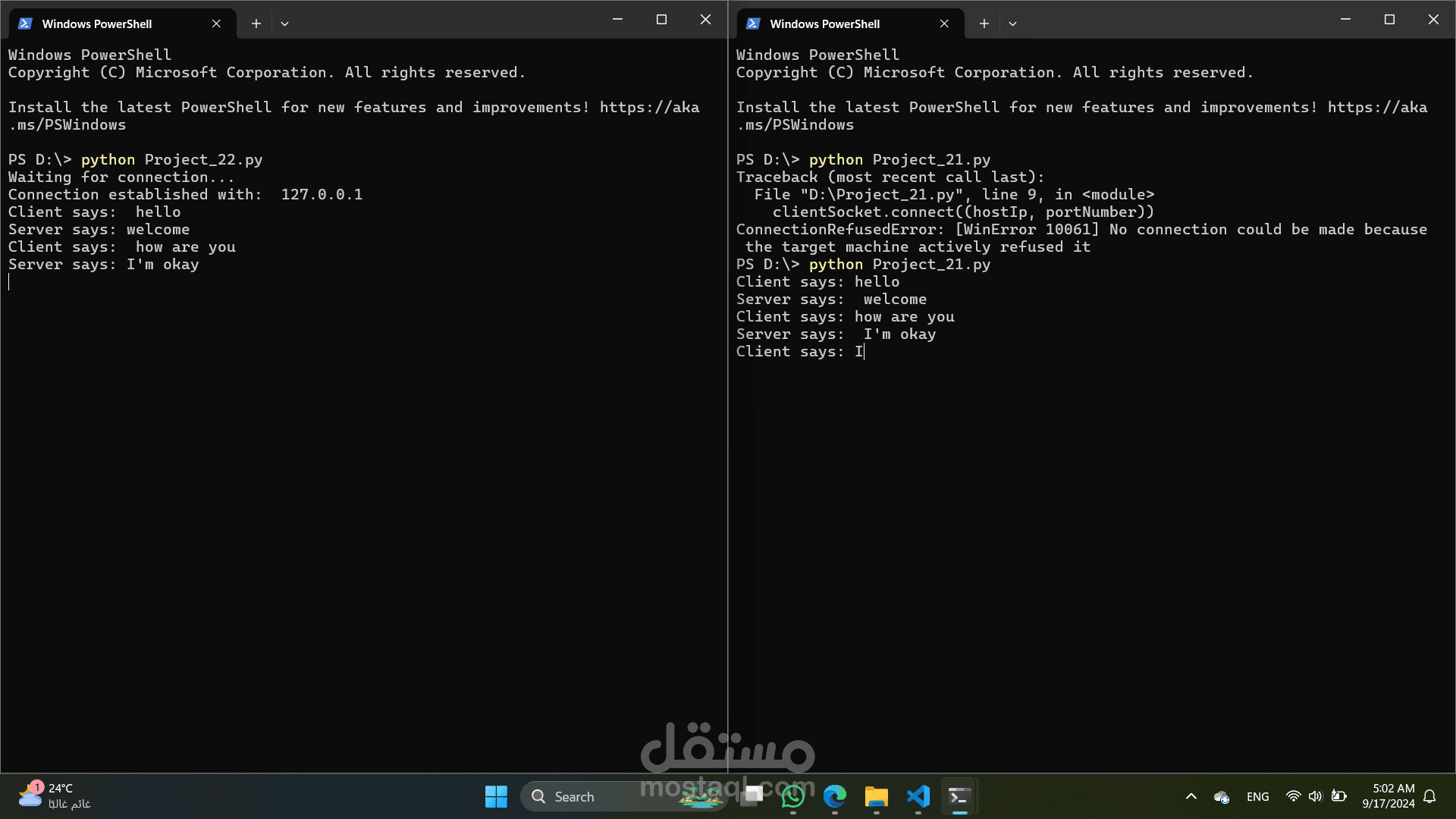The width and height of the screenshot is (1456, 819).
Task: Click the battery status icon
Action: pyautogui.click(x=1338, y=796)
